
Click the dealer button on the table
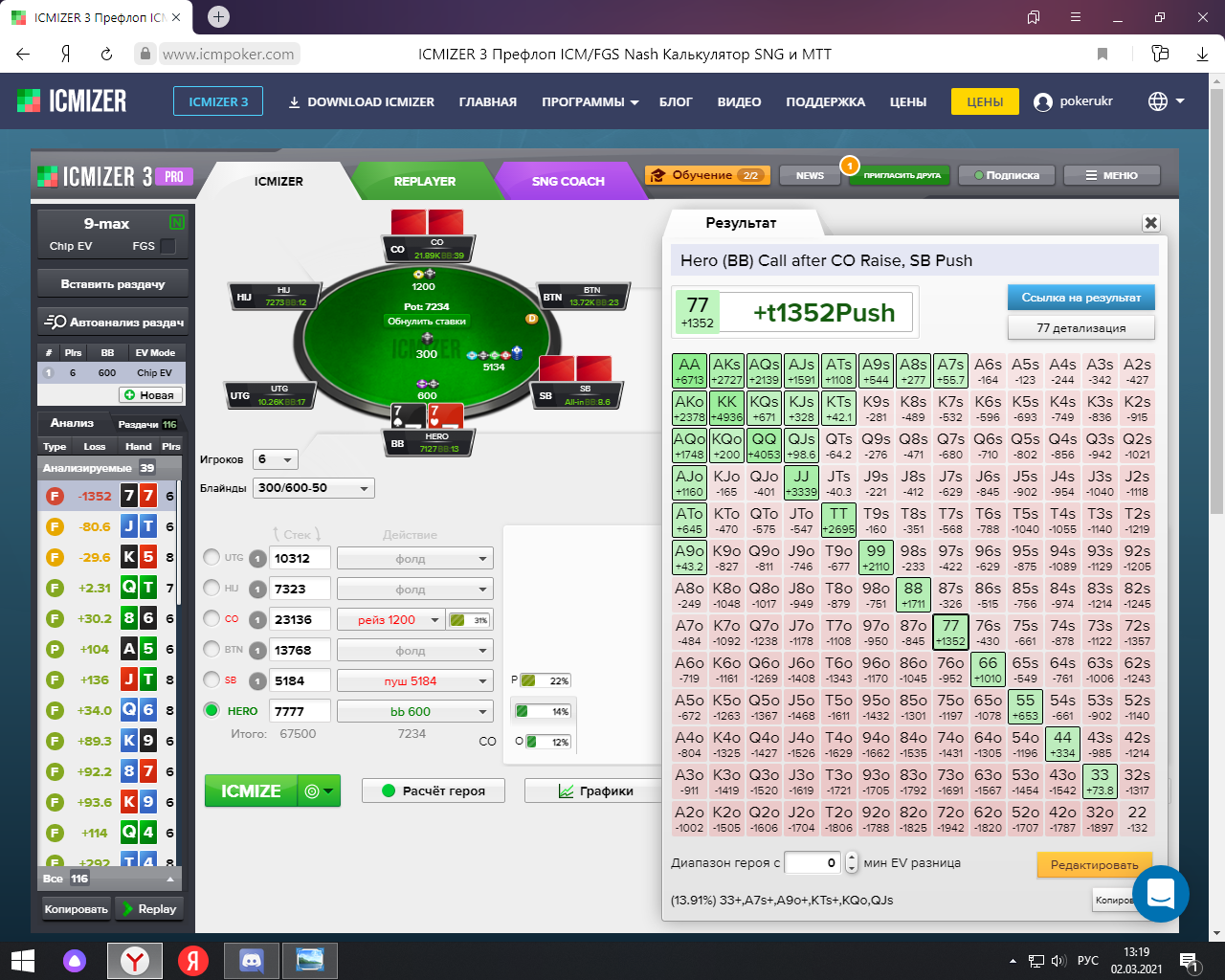531,319
